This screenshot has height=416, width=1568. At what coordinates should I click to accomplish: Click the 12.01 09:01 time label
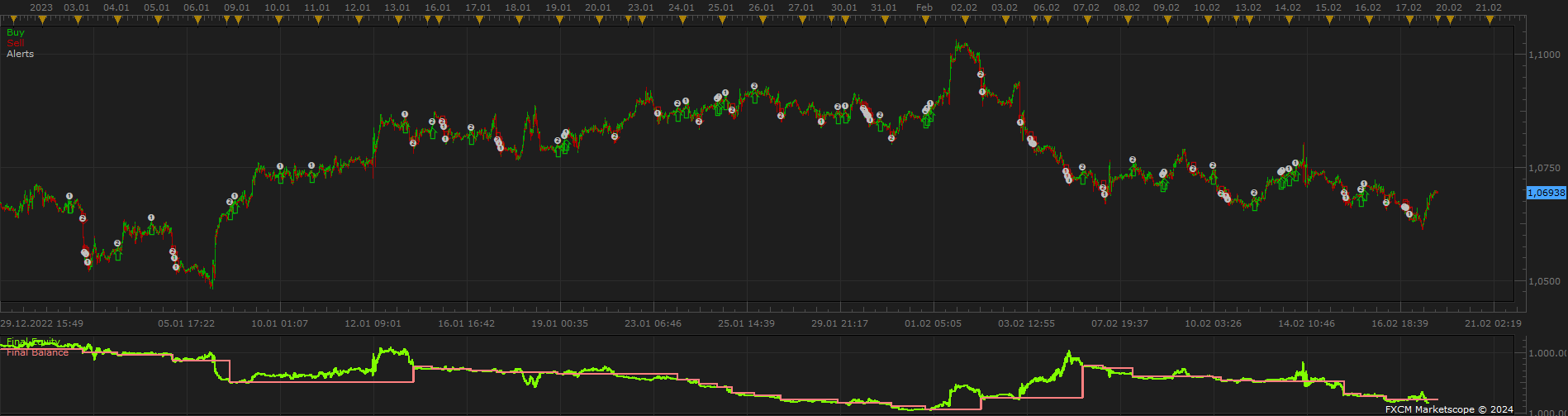pyautogui.click(x=373, y=323)
